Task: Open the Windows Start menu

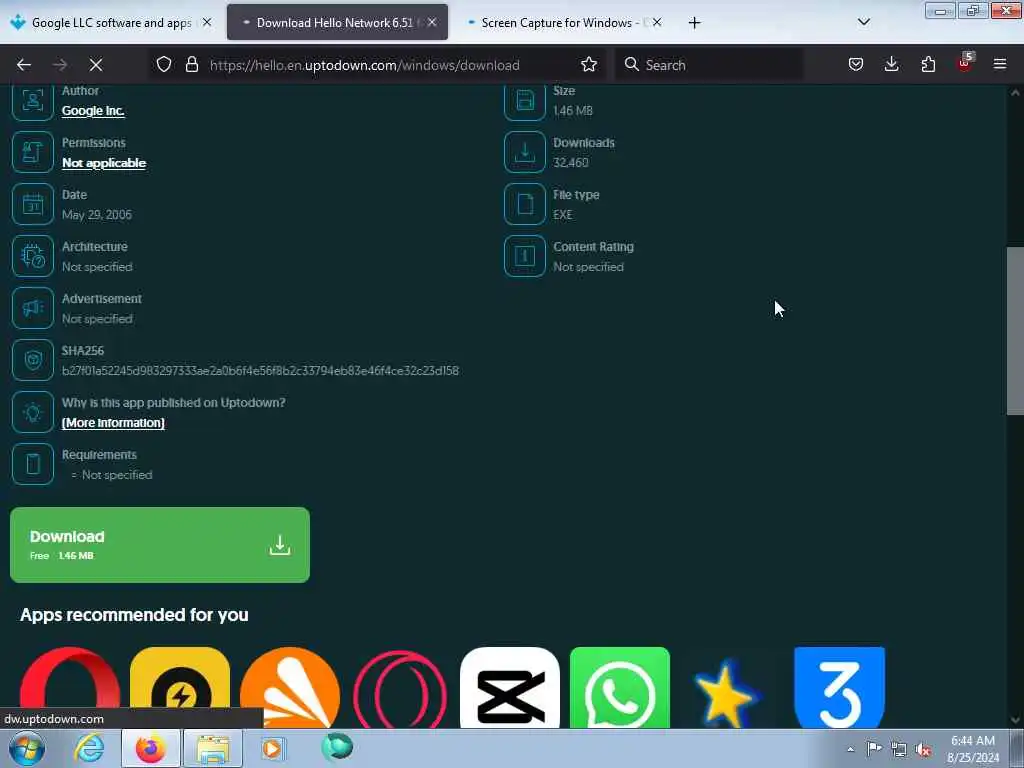Action: 27,748
